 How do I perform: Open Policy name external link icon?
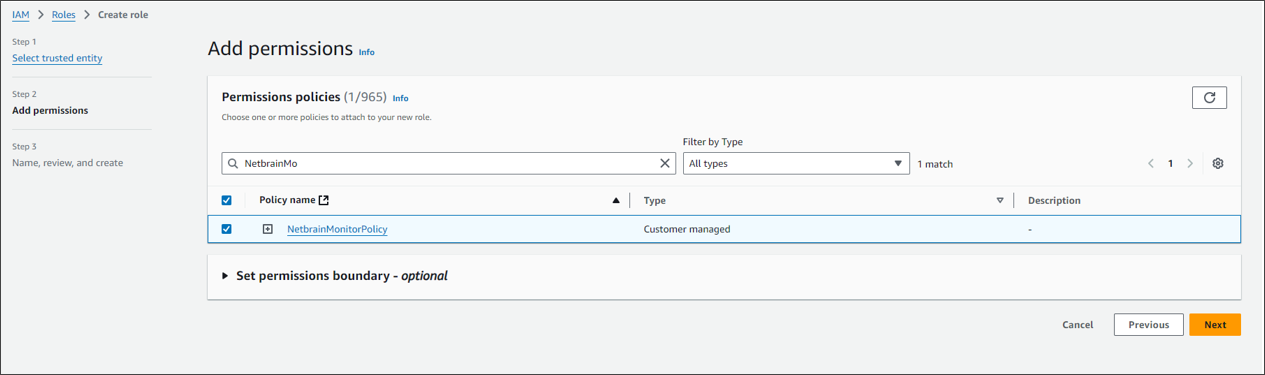pyautogui.click(x=323, y=200)
